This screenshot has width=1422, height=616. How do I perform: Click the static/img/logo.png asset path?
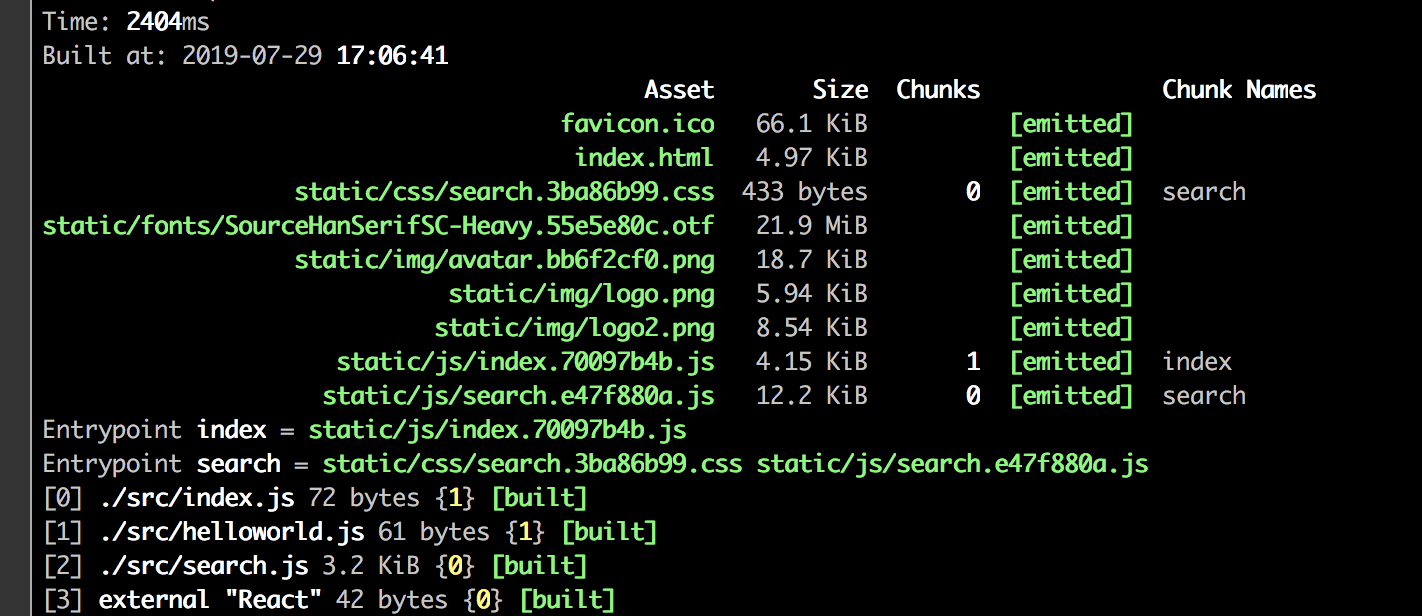(581, 294)
